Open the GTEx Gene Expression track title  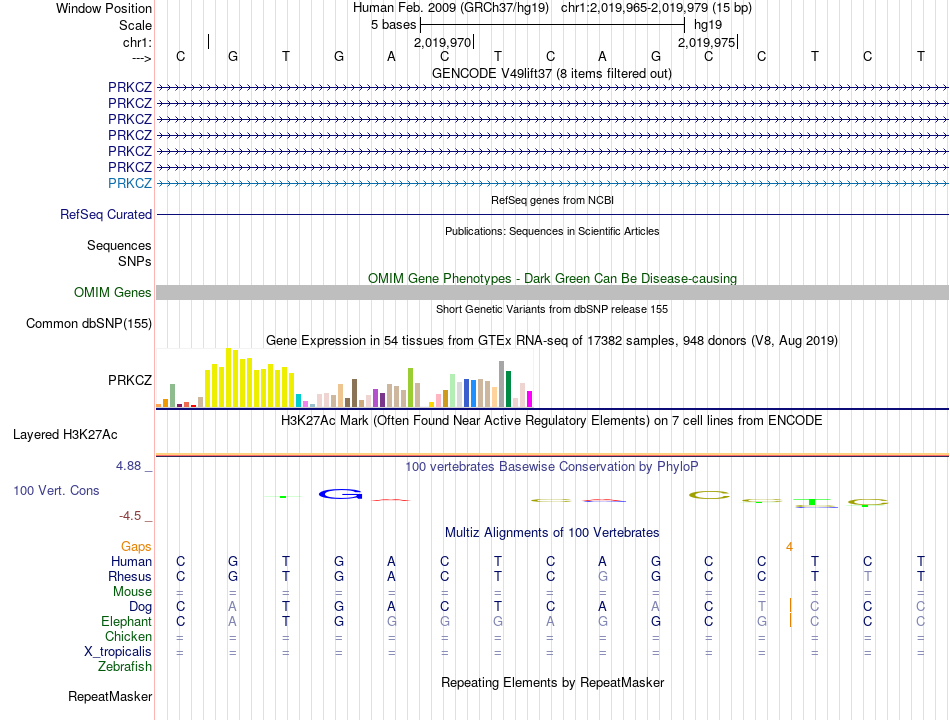[x=552, y=341]
